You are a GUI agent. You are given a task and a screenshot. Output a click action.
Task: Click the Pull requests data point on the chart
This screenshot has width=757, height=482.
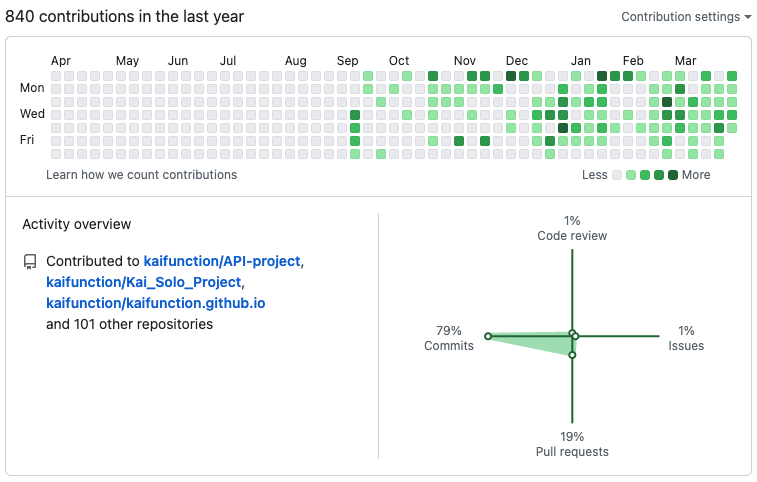pos(572,355)
